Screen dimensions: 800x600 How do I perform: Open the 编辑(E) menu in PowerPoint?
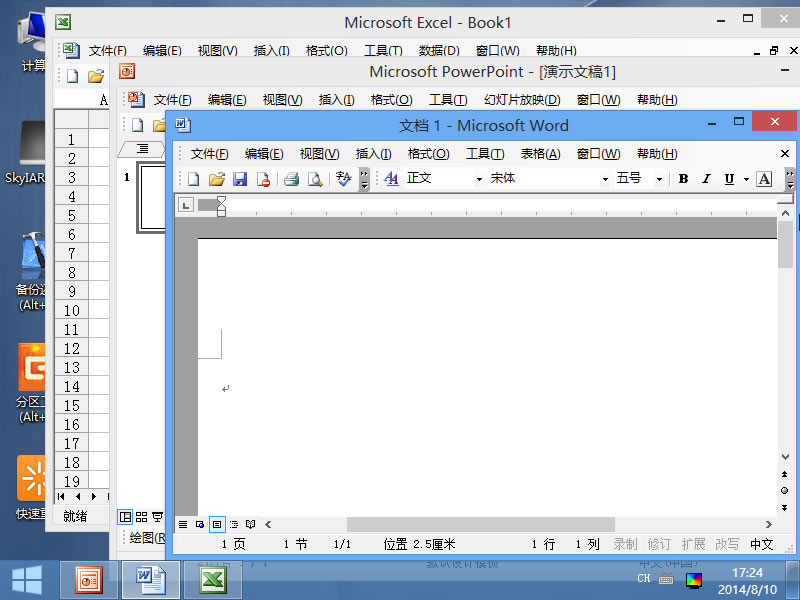click(x=227, y=99)
